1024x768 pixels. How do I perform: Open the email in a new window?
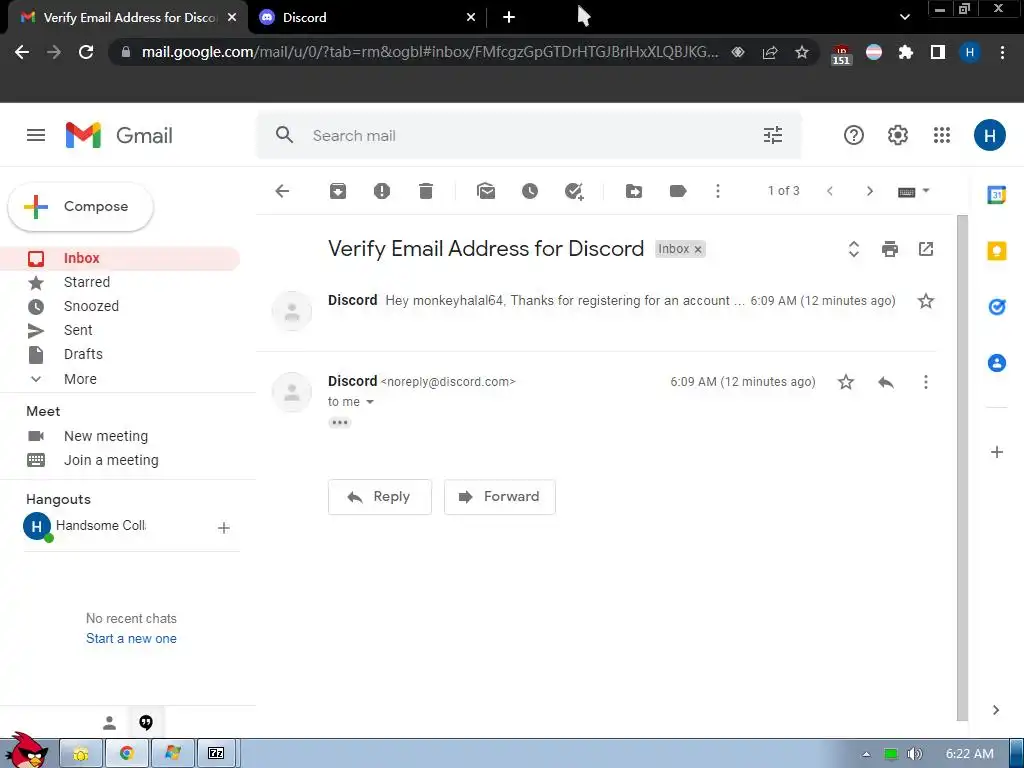point(926,249)
